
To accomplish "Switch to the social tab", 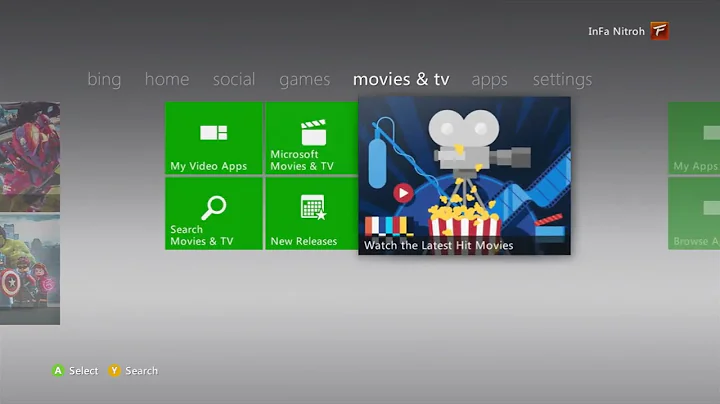I will point(234,79).
